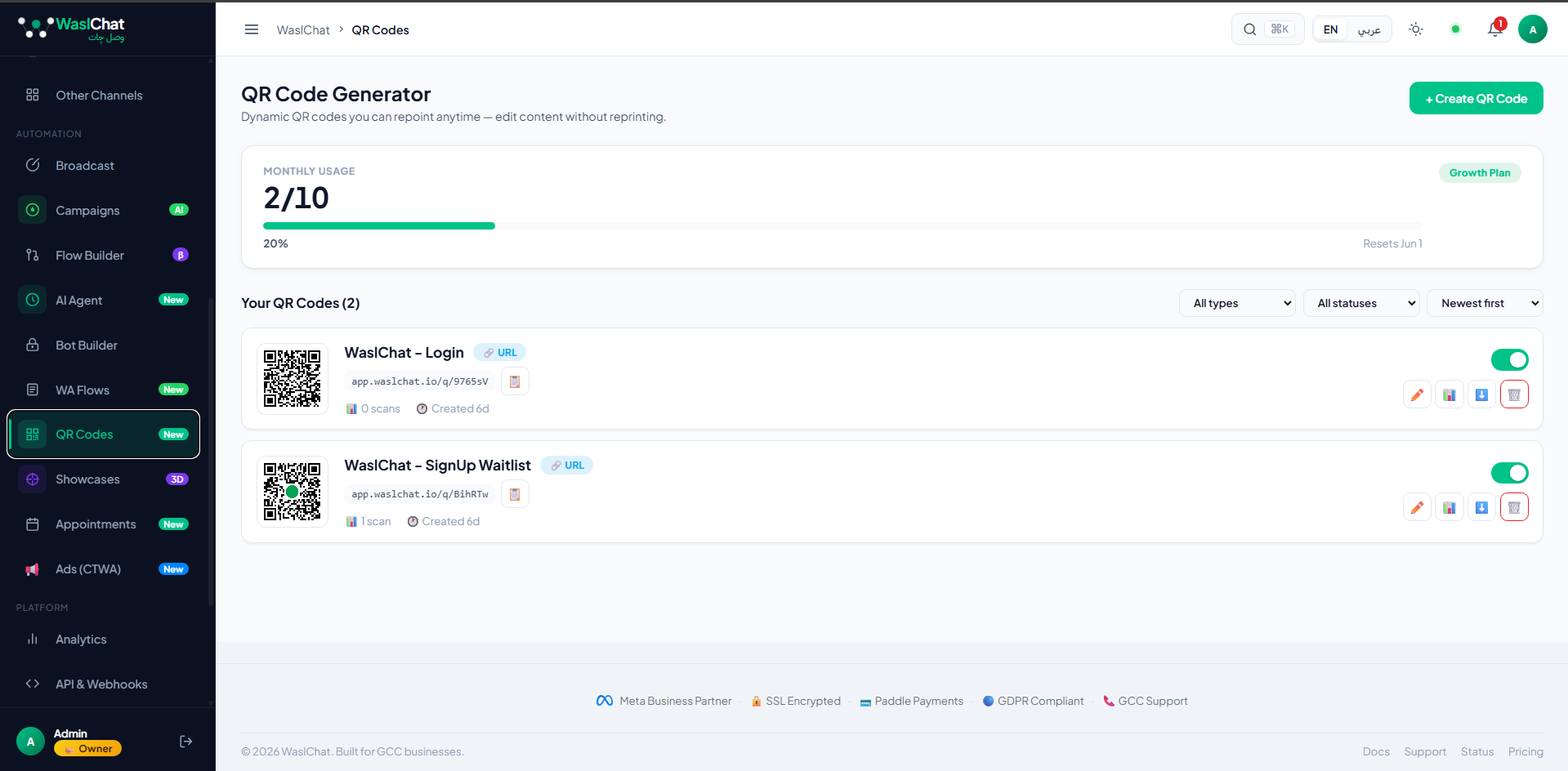The width and height of the screenshot is (1568, 771).
Task: Delete the WaslChat – Login QR code
Action: tap(1514, 394)
